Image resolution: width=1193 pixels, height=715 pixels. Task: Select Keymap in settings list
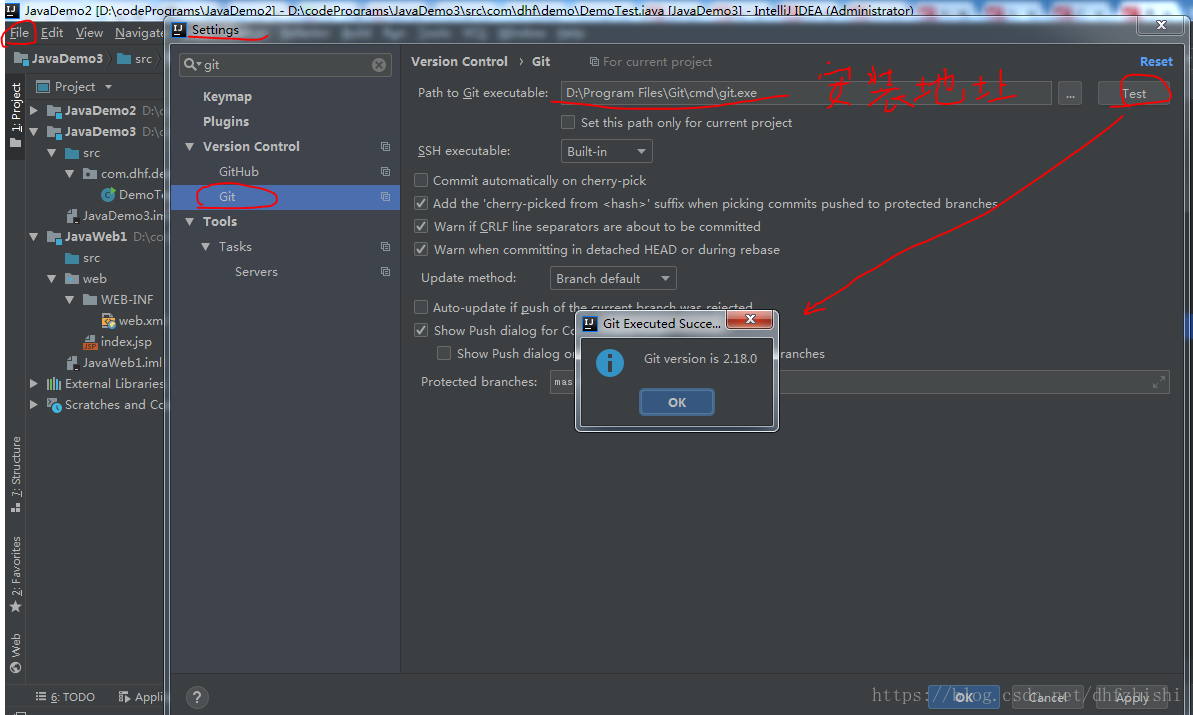pos(227,97)
